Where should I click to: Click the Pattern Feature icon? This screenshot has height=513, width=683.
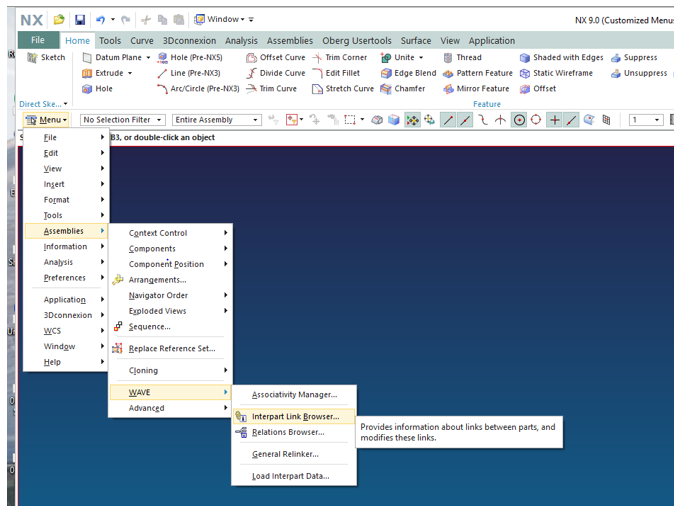tap(448, 73)
